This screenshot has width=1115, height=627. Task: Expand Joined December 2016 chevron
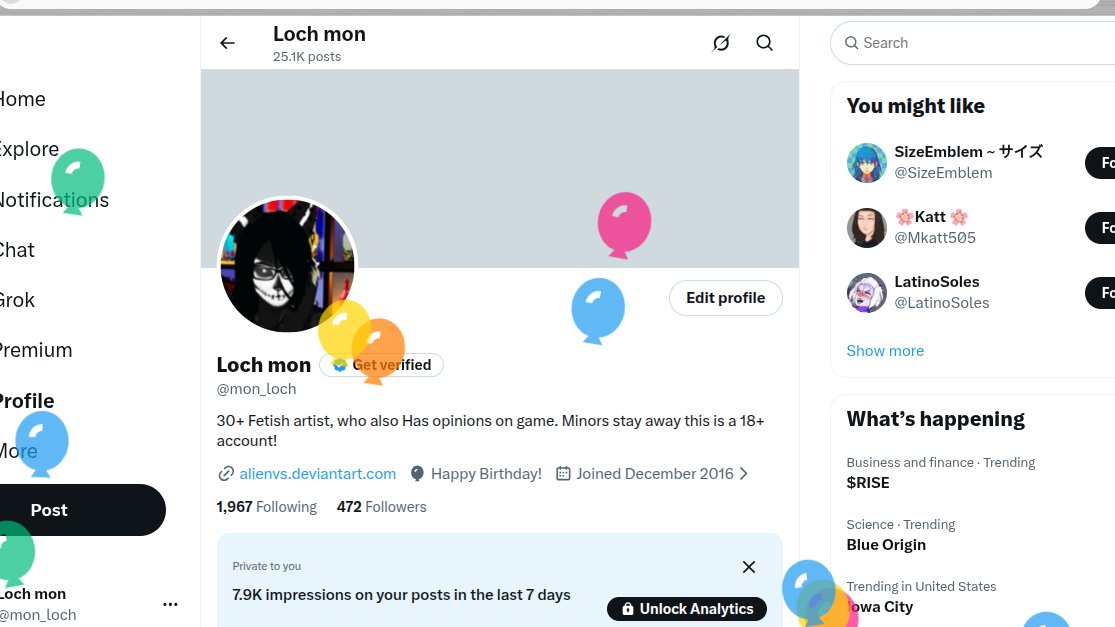click(743, 473)
